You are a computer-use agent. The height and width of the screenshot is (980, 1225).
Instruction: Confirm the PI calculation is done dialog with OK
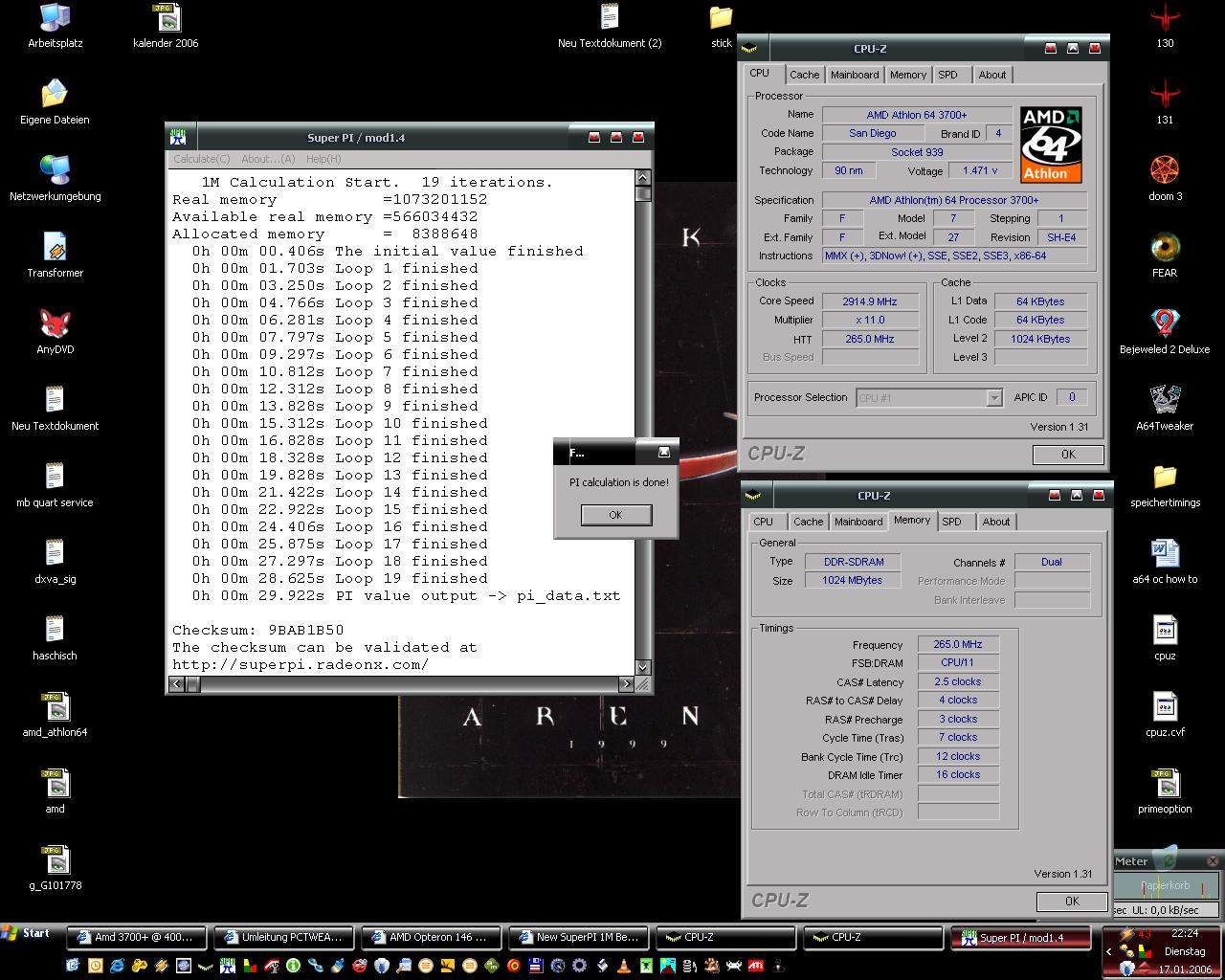point(615,515)
